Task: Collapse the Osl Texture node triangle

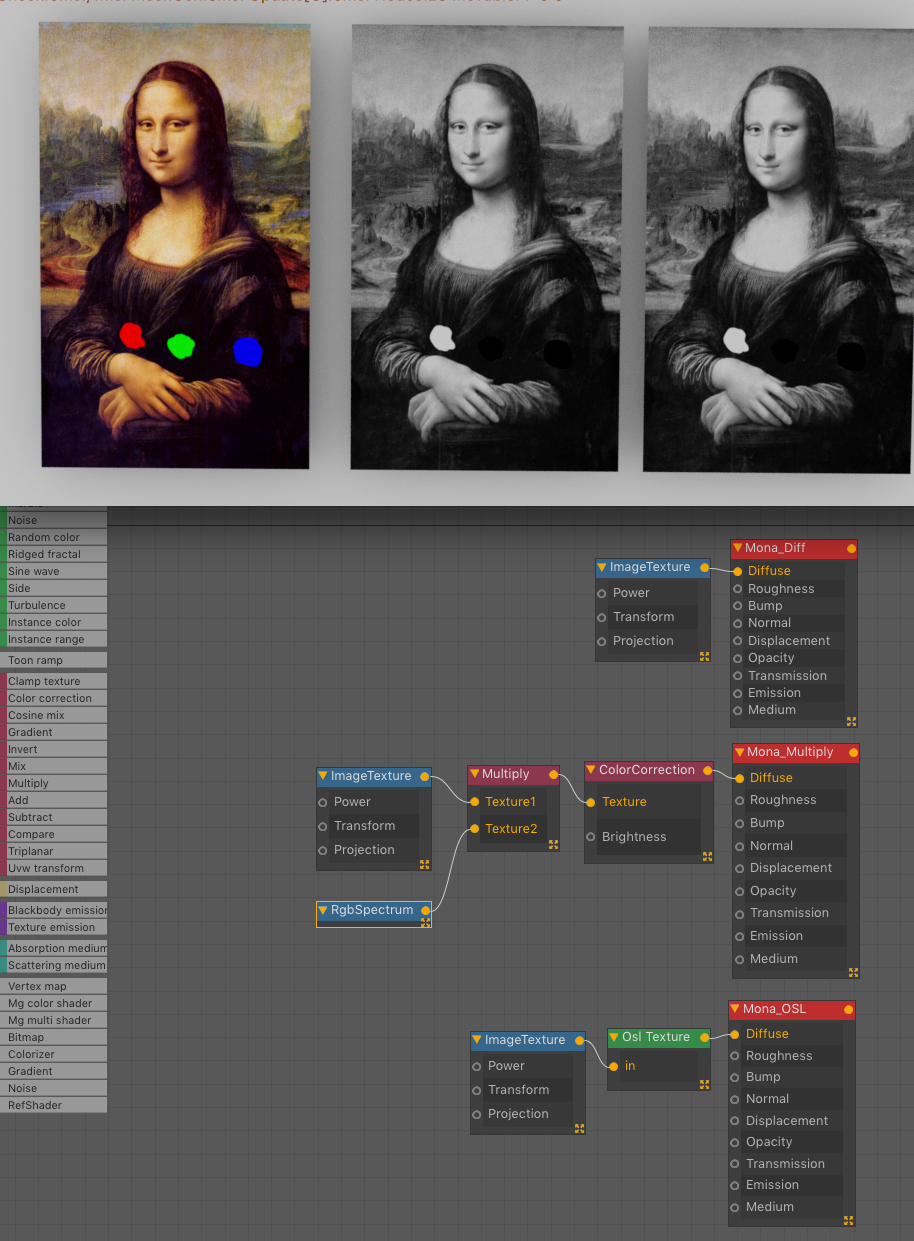Action: pos(615,1037)
